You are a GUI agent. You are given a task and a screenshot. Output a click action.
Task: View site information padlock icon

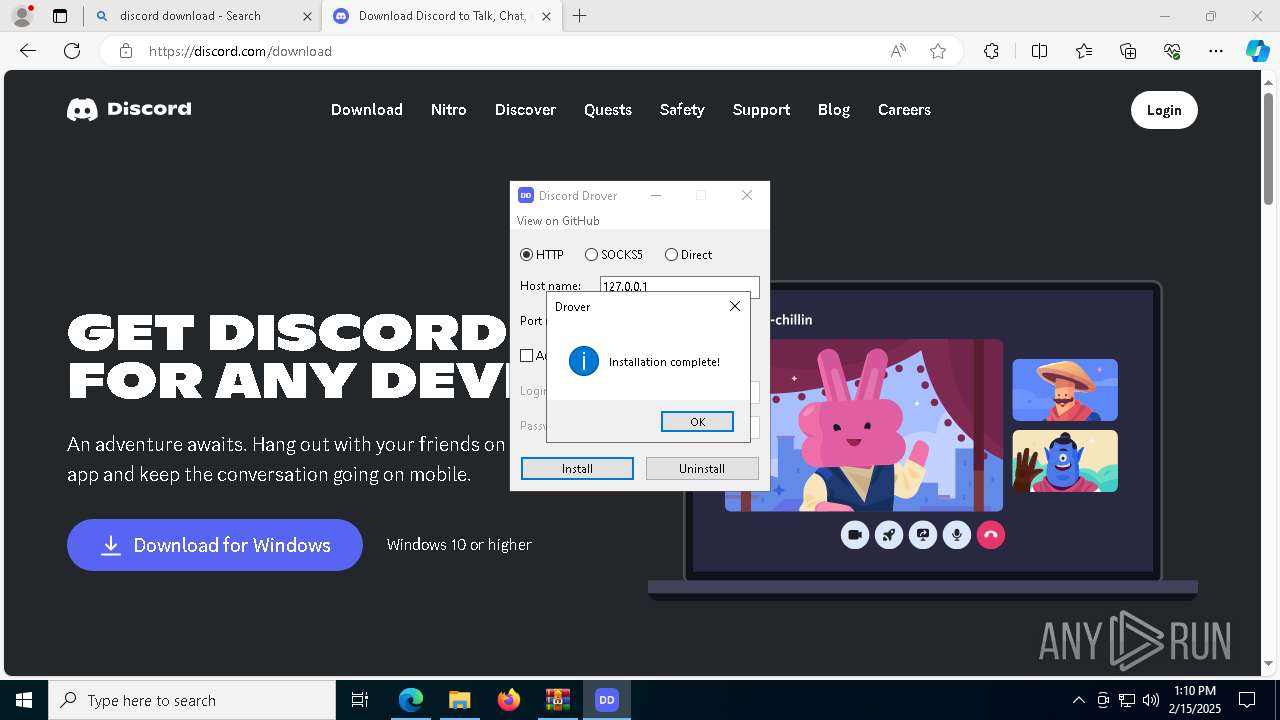[126, 51]
